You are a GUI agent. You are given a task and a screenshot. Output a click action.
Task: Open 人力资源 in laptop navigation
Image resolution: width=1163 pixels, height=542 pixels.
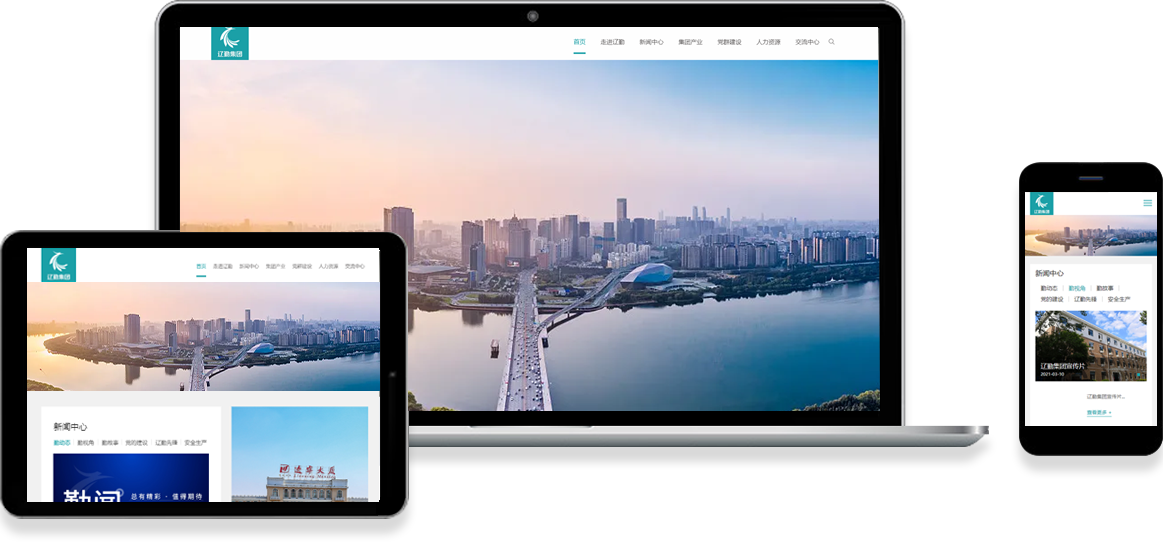click(x=768, y=42)
